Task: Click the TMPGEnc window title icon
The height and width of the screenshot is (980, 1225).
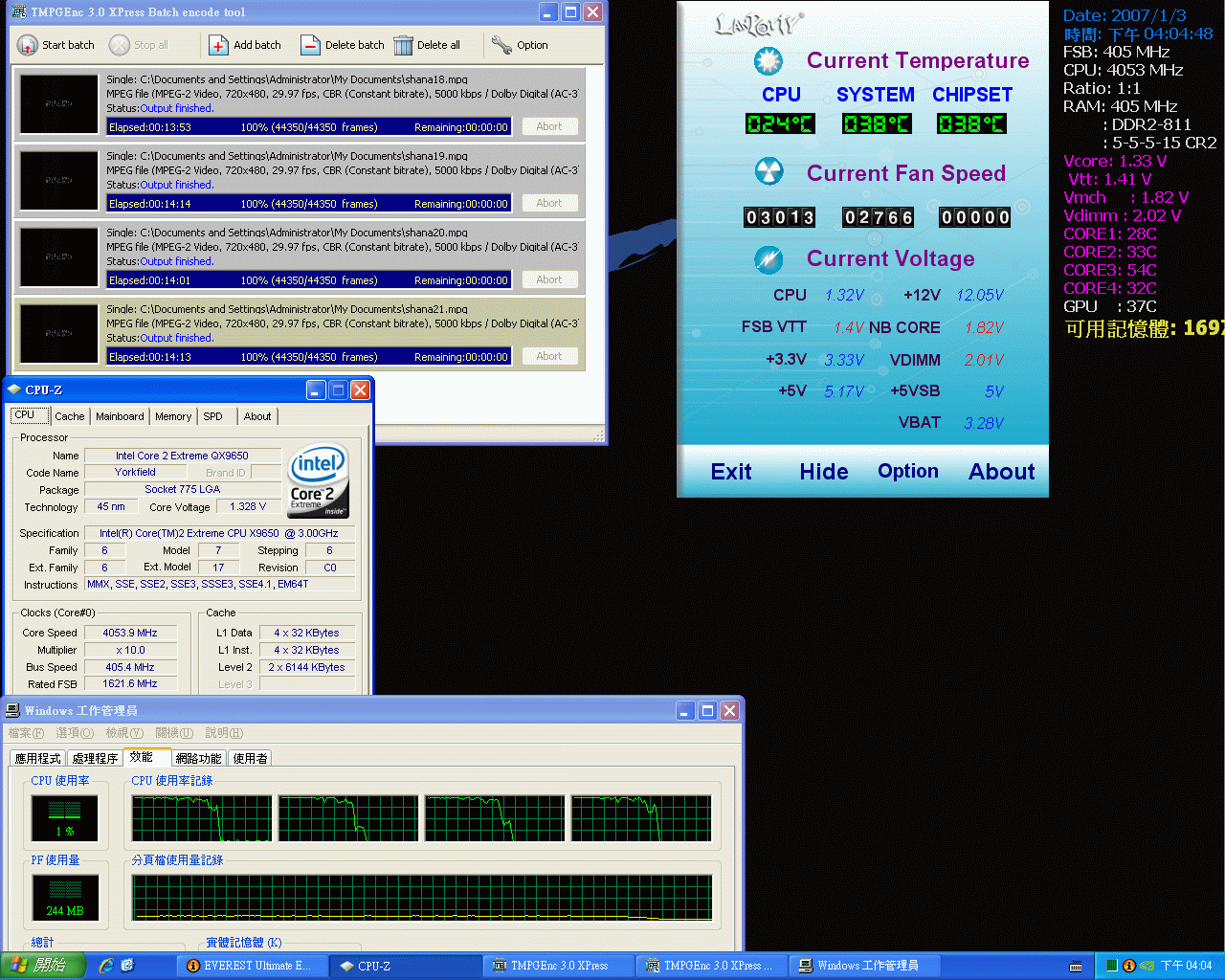Action: 18,11
